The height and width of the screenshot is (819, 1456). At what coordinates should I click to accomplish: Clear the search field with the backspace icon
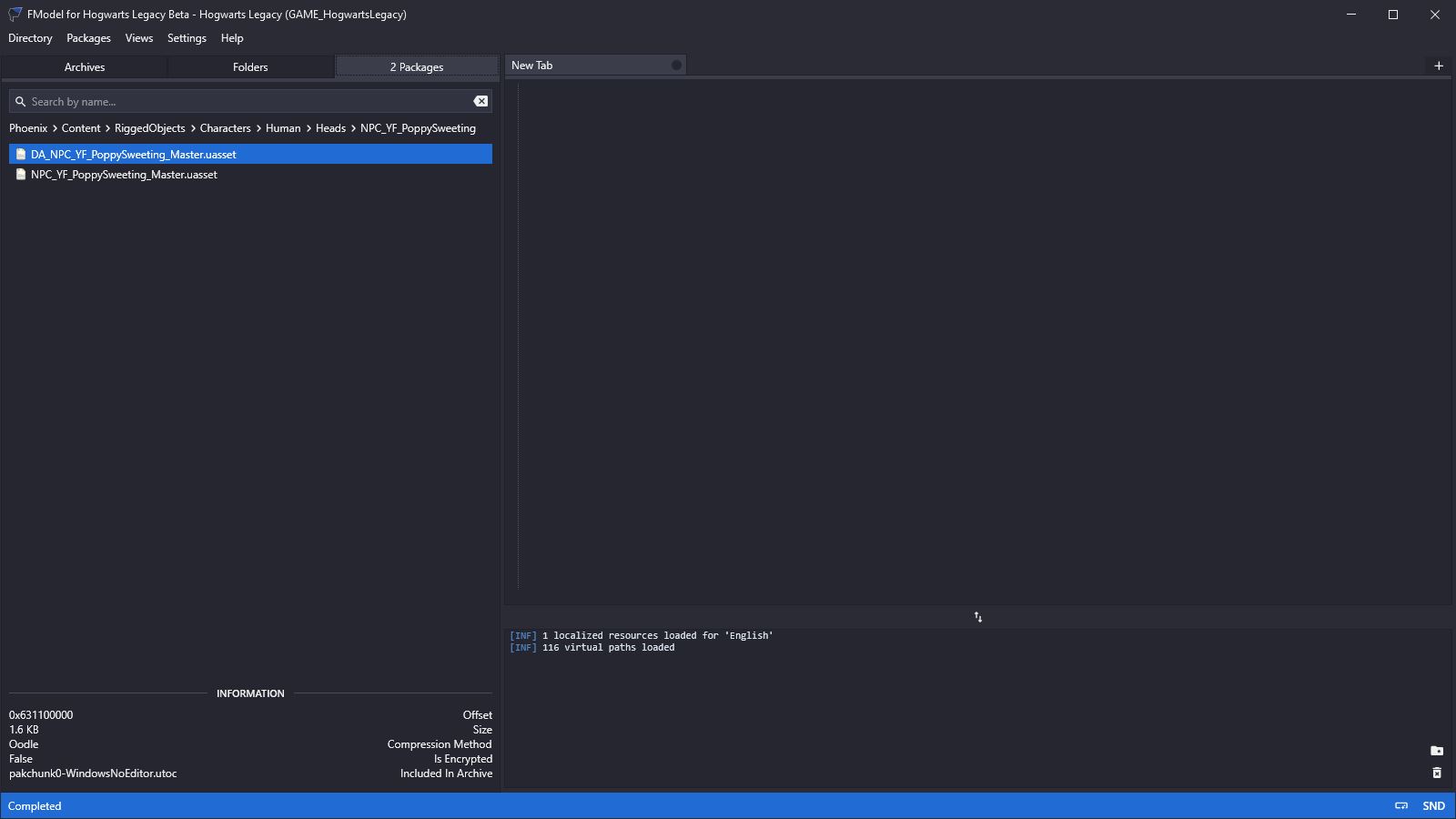(480, 101)
